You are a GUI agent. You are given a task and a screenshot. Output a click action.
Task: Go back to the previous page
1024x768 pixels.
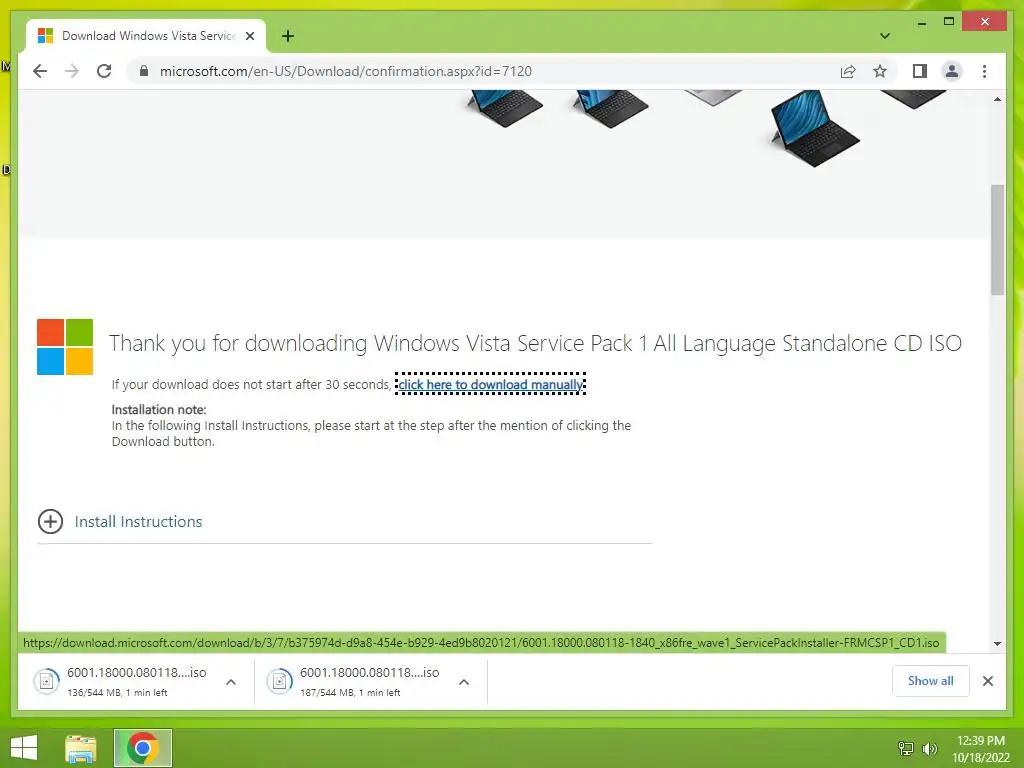40,71
